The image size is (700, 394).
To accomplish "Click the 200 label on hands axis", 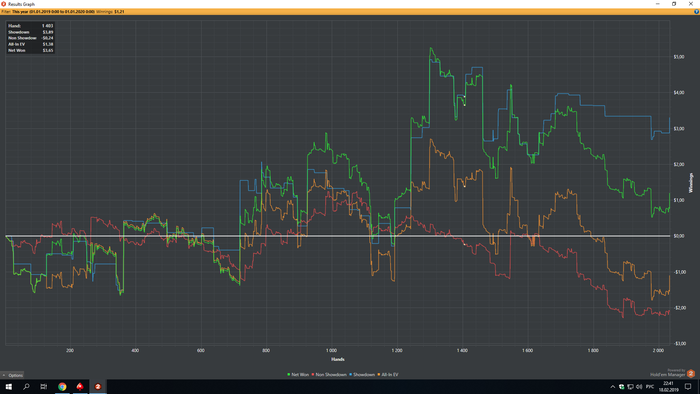I will (x=70, y=351).
